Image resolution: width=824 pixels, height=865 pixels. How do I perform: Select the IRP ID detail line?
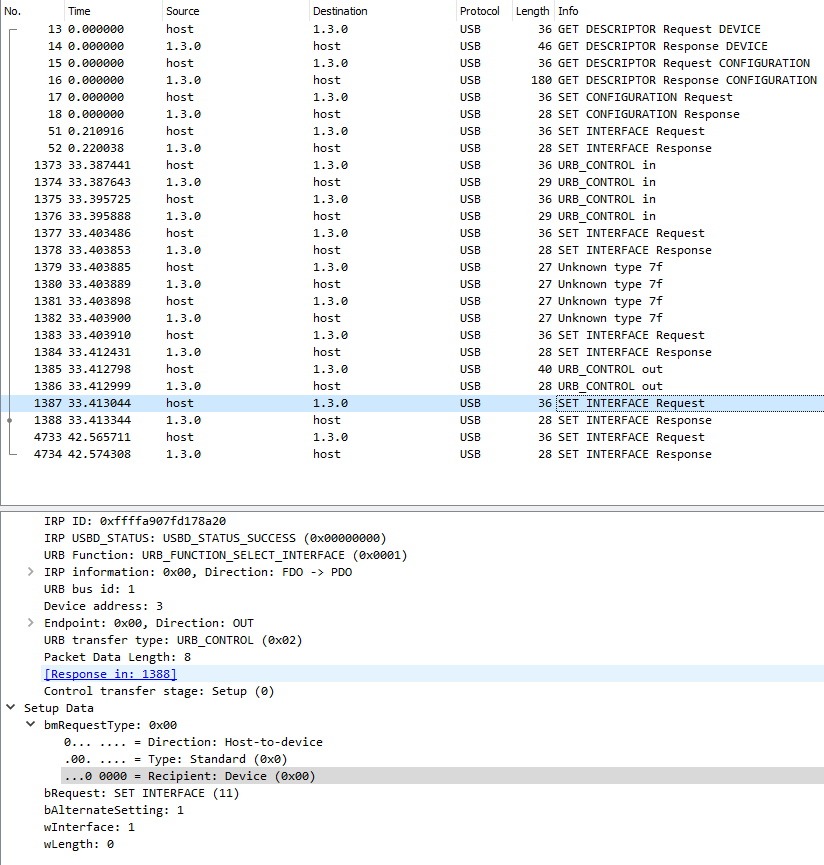click(x=135, y=521)
